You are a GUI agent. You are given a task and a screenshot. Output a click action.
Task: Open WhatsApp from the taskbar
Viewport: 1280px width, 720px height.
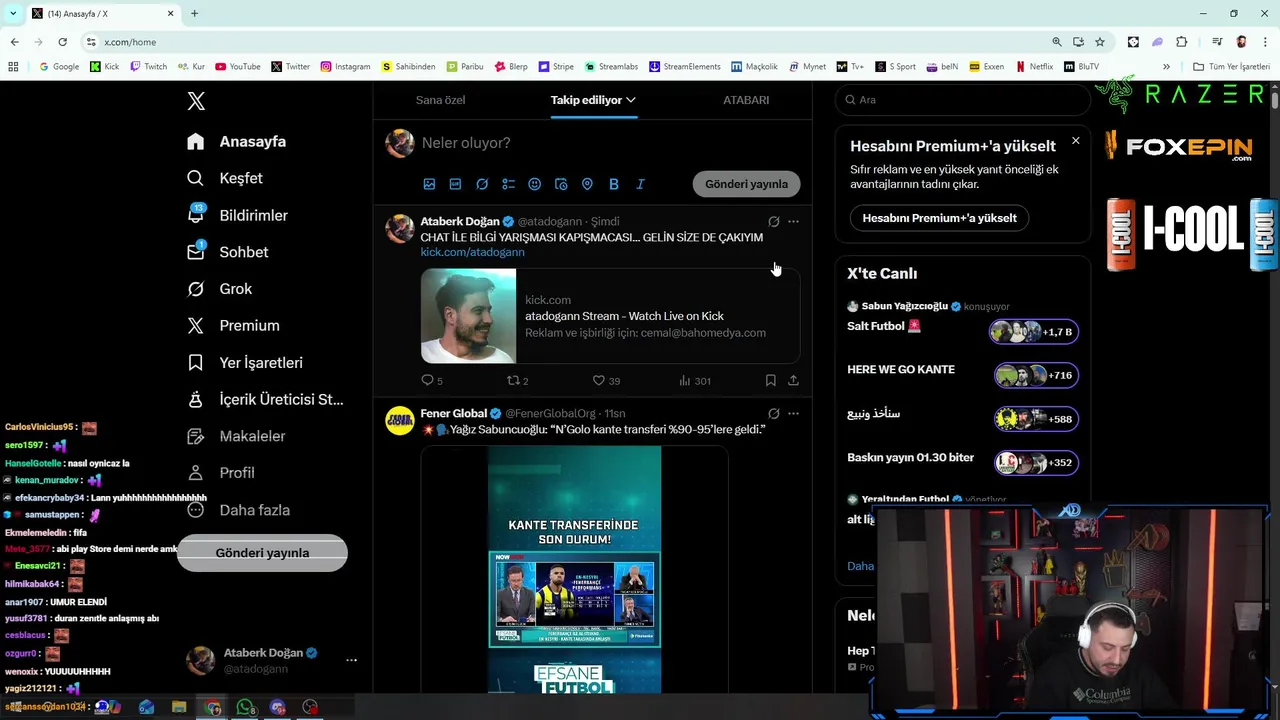pyautogui.click(x=245, y=707)
